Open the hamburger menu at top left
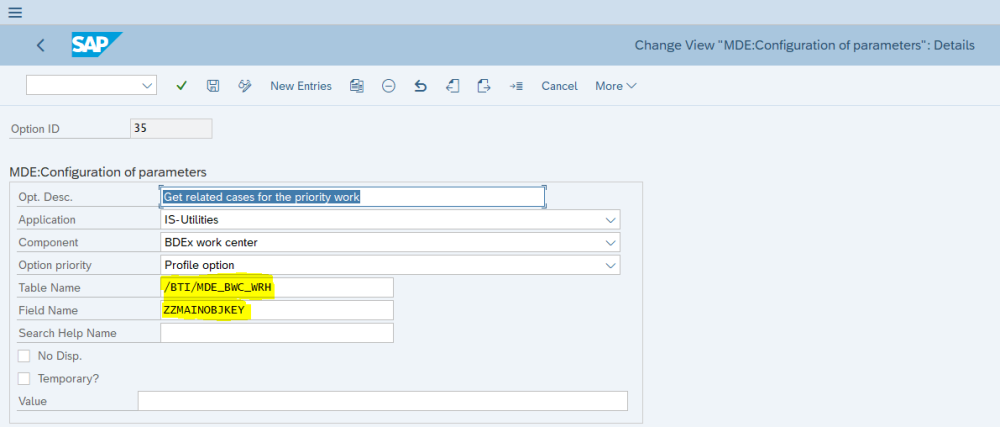 click(15, 12)
